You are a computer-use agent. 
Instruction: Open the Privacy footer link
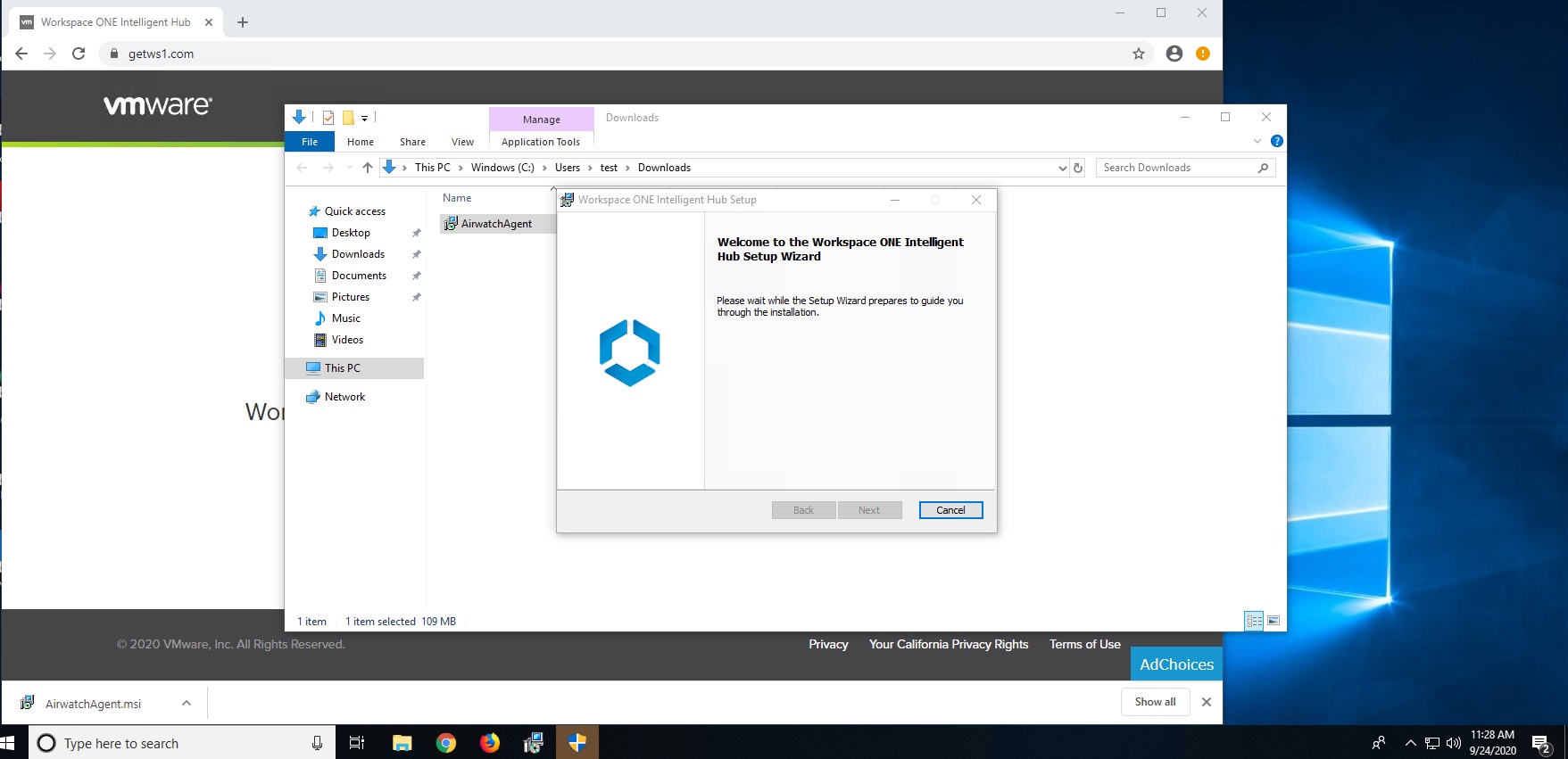pyautogui.click(x=828, y=644)
